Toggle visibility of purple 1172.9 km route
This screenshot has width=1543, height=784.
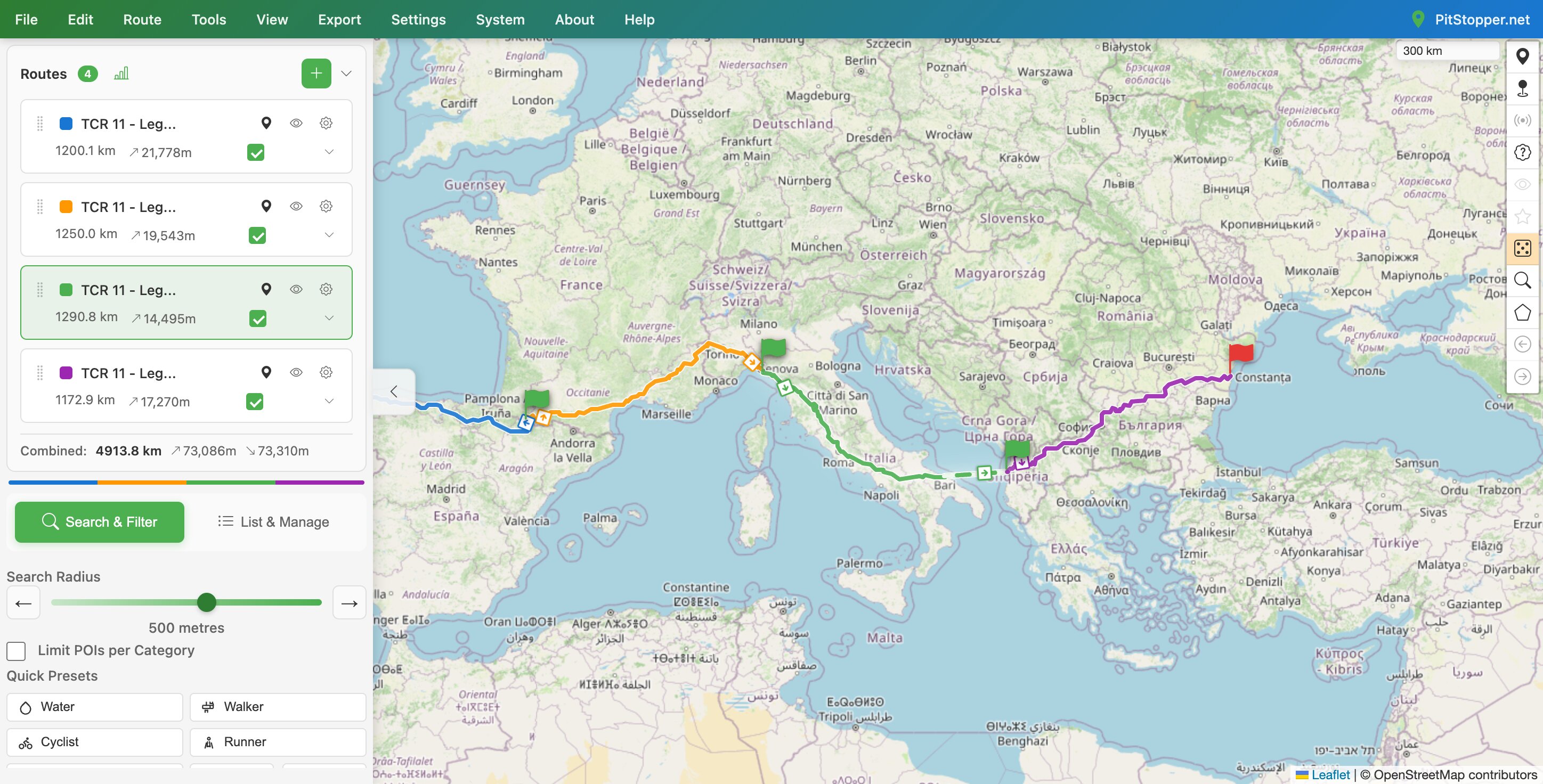coord(296,372)
